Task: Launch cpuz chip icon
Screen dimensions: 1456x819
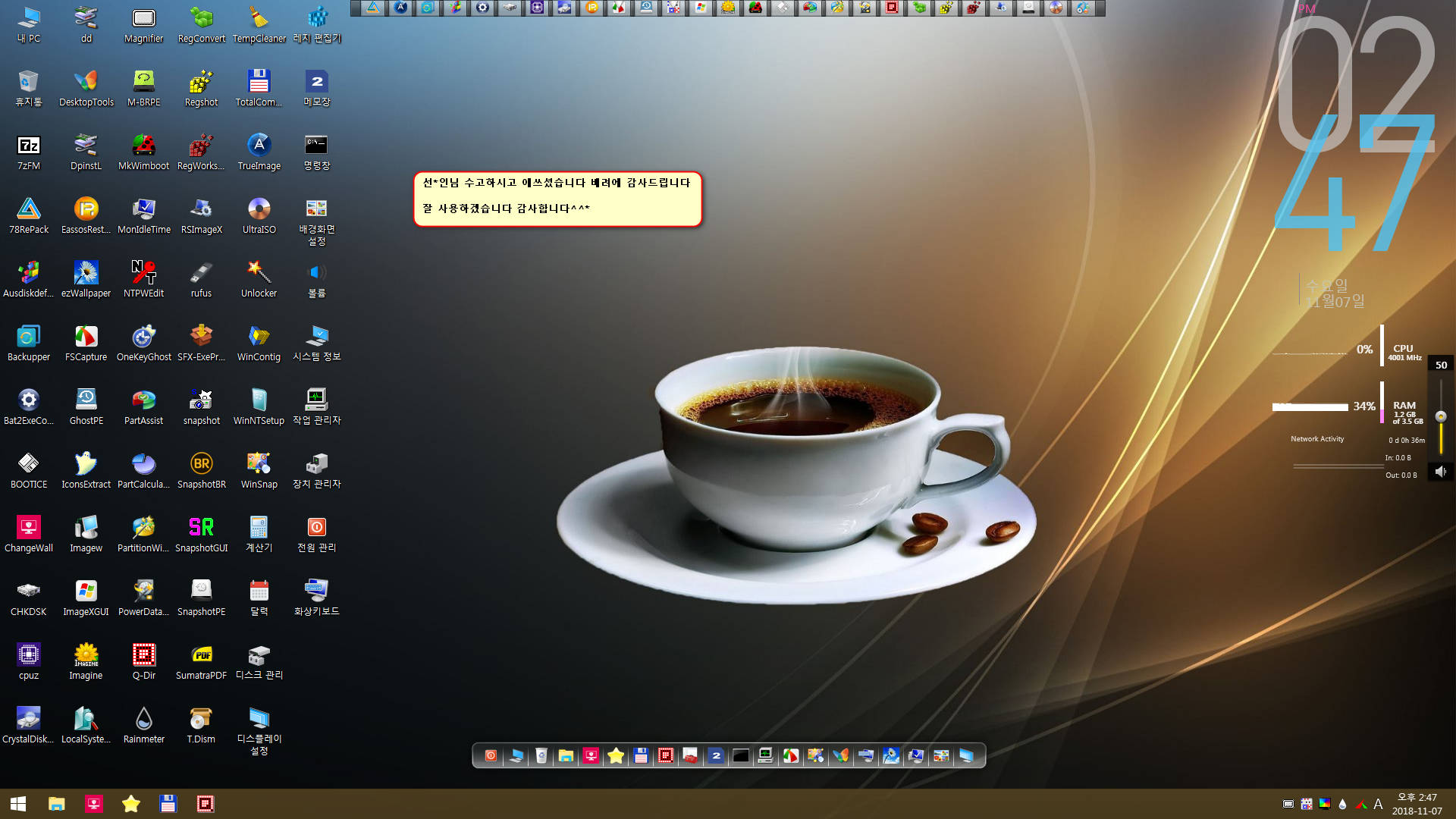Action: (x=29, y=661)
